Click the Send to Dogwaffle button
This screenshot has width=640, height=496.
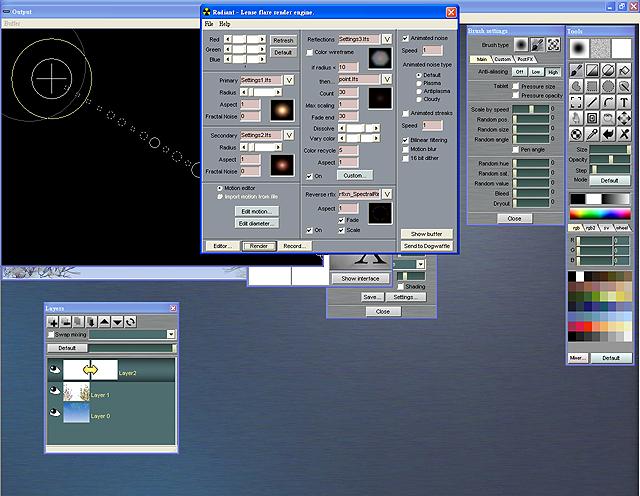pyautogui.click(x=427, y=245)
